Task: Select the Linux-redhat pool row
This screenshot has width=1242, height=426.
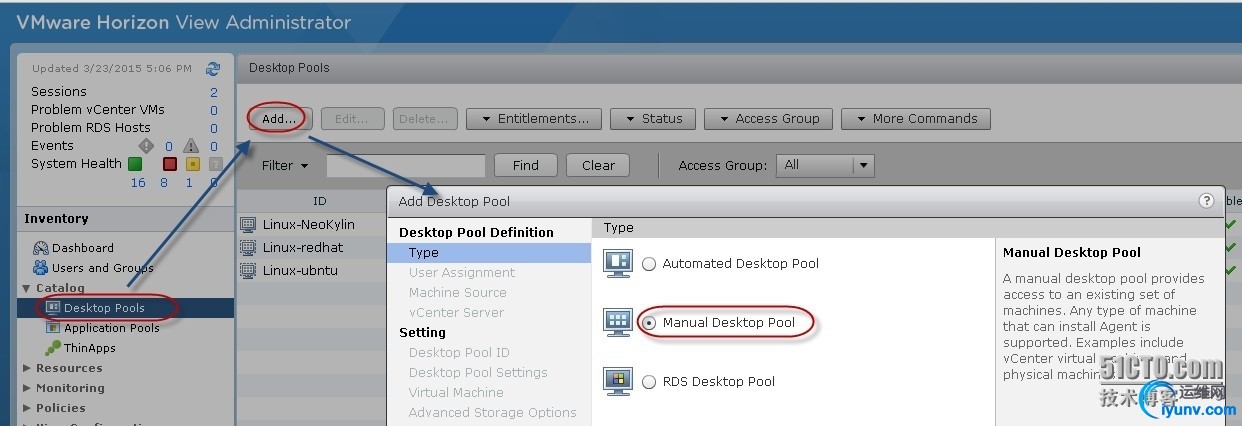Action: coord(312,247)
